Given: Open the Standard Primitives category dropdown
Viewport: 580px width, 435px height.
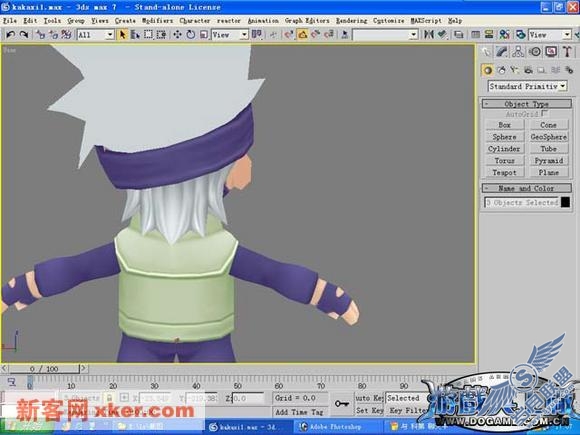Looking at the screenshot, I should [x=527, y=86].
